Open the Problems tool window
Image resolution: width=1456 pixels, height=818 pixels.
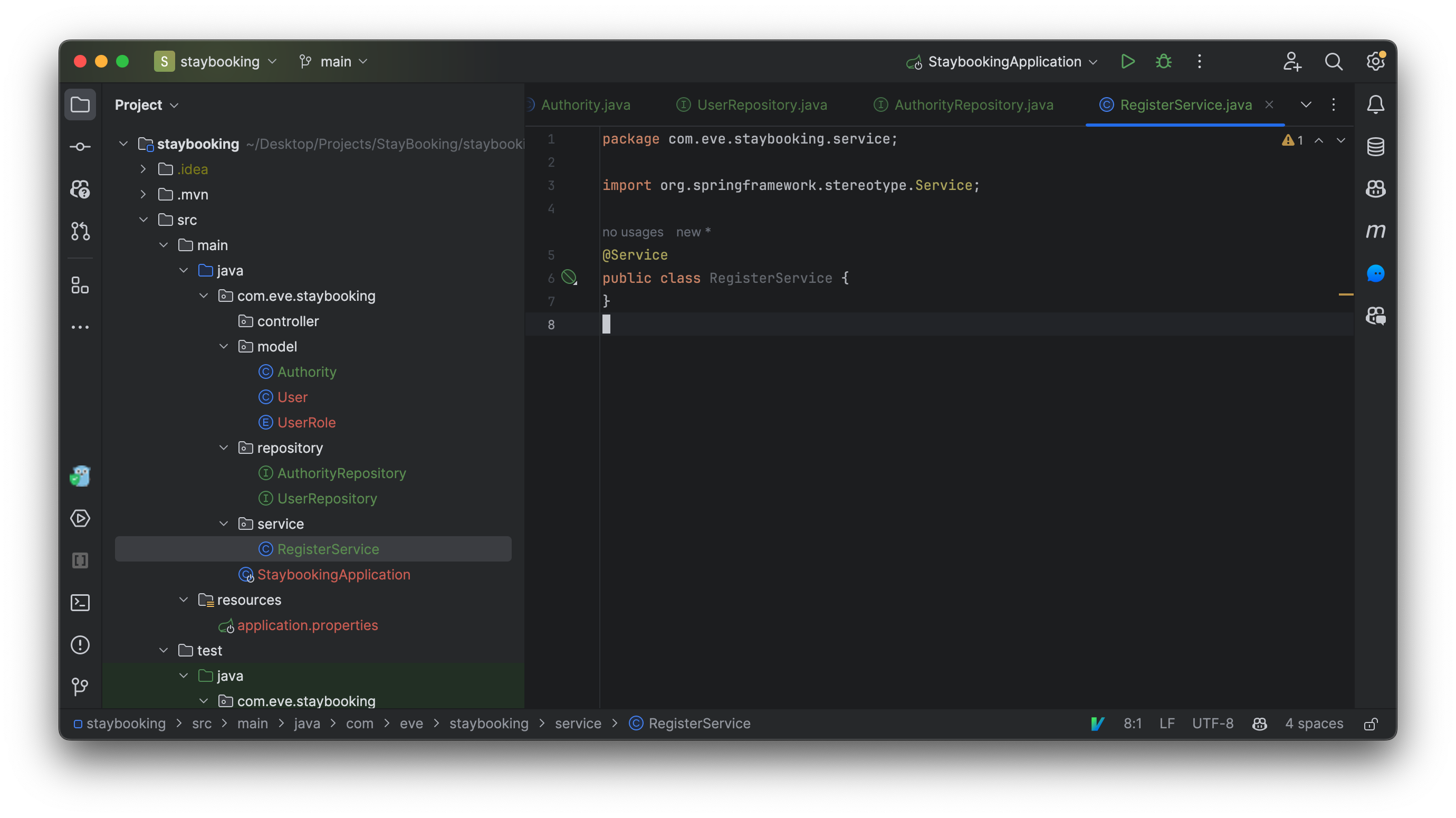coord(80,645)
